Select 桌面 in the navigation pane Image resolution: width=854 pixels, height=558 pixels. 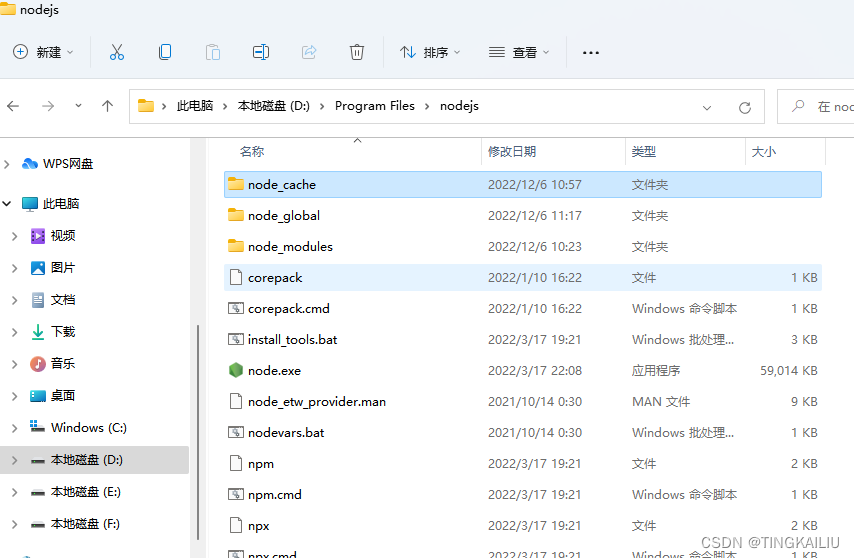(63, 396)
